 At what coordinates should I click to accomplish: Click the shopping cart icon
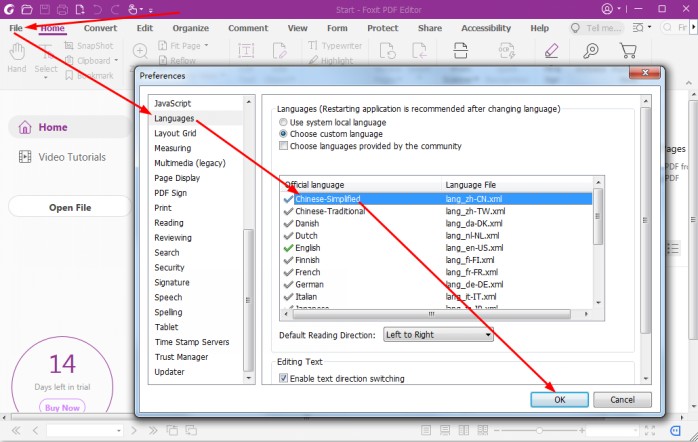(628, 50)
